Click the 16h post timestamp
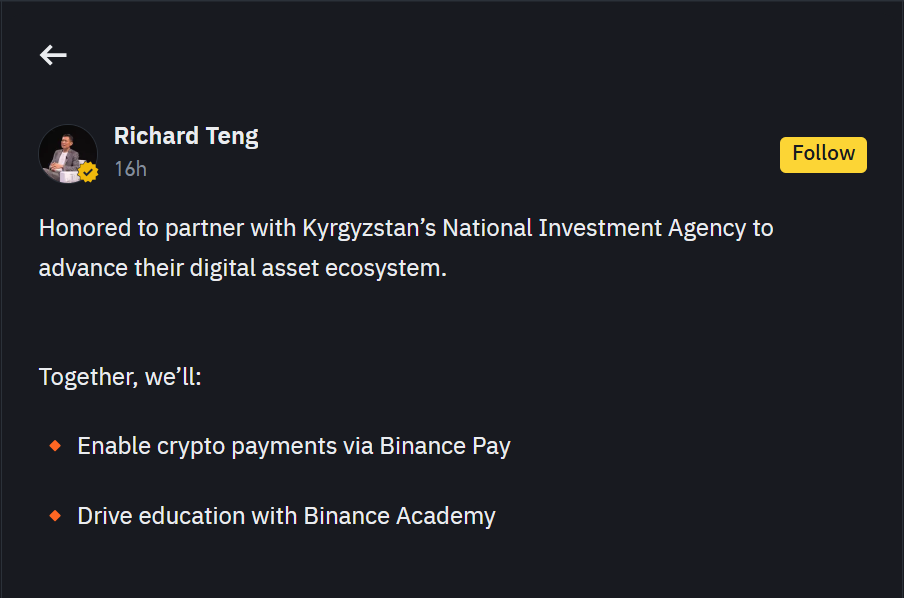This screenshot has width=904, height=598. (x=130, y=169)
